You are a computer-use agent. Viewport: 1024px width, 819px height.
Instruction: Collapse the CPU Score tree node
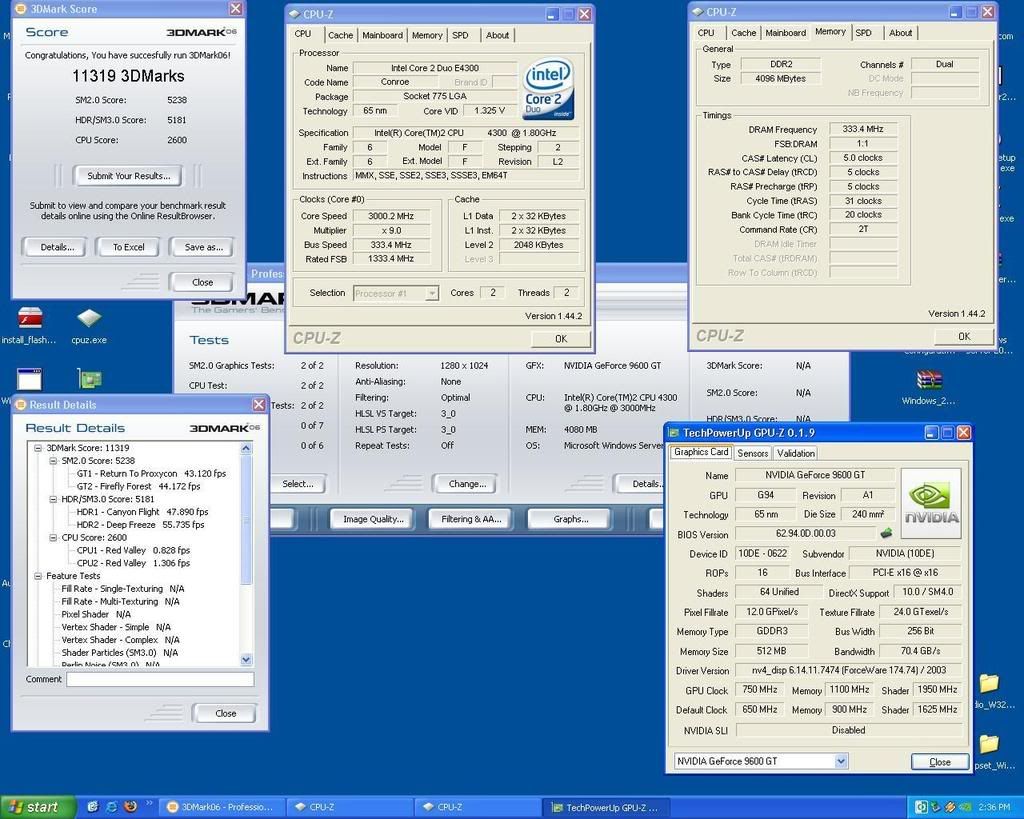(52, 537)
